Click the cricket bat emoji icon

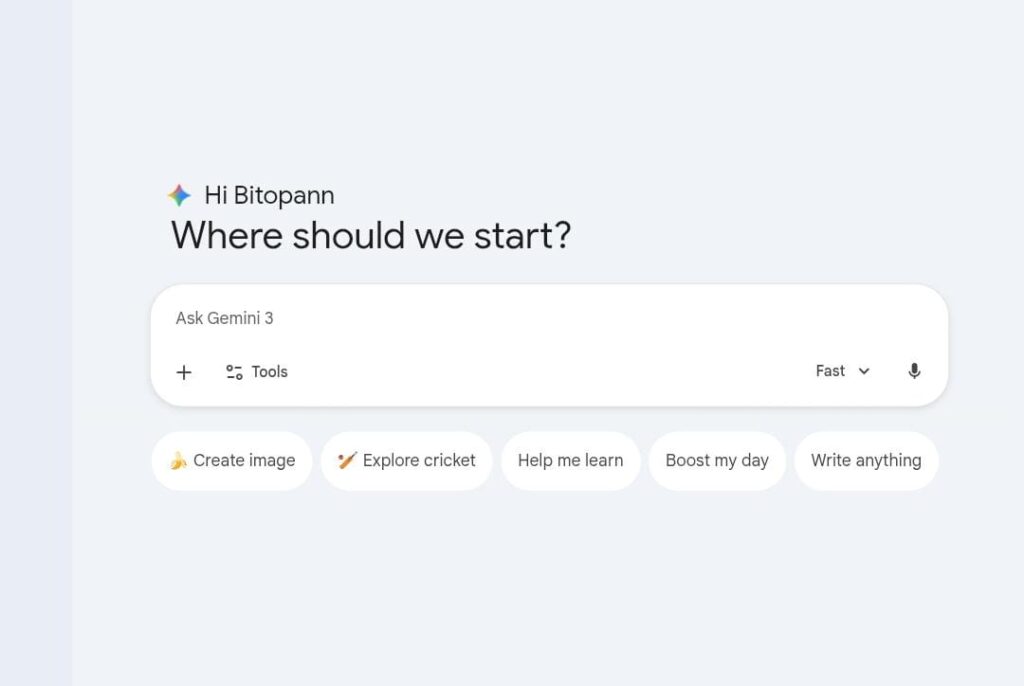coord(347,460)
